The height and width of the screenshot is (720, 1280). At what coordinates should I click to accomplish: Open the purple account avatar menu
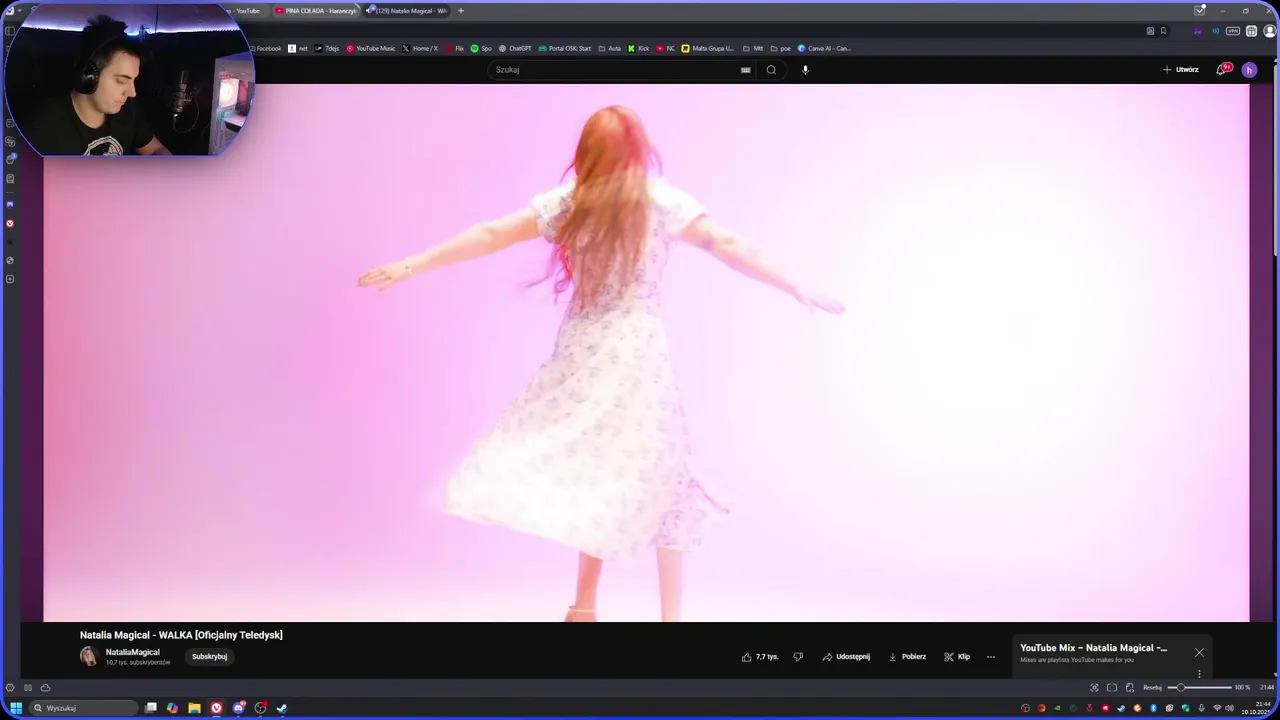point(1249,70)
